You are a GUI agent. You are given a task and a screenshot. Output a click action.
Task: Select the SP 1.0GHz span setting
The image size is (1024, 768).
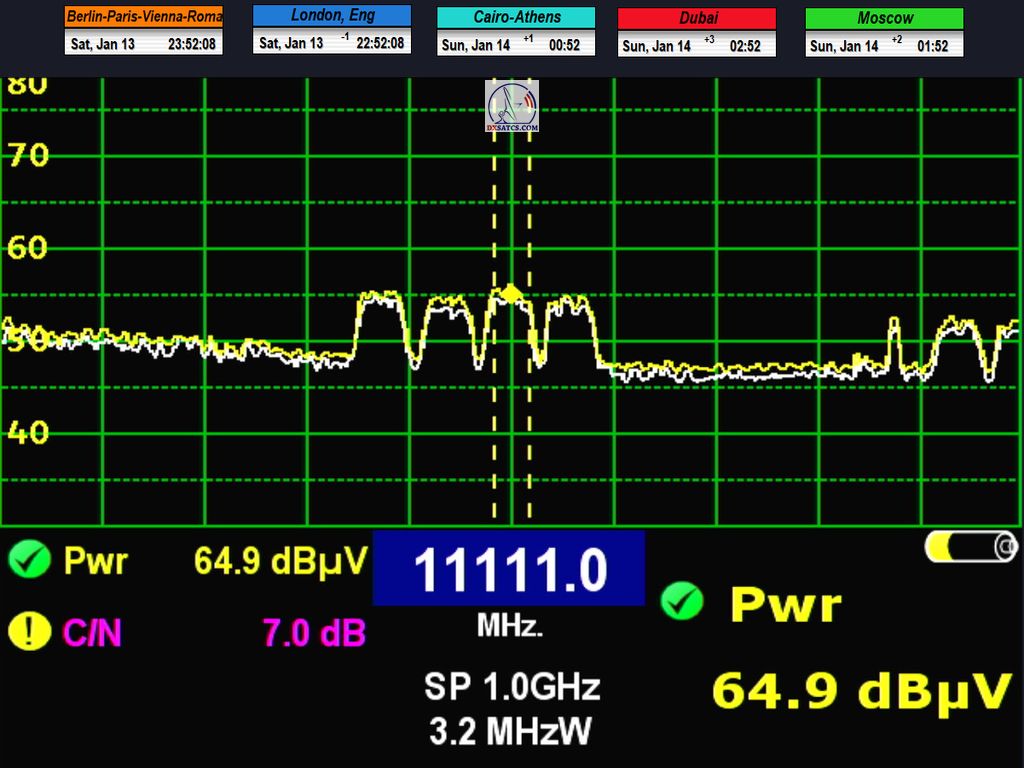coord(511,687)
